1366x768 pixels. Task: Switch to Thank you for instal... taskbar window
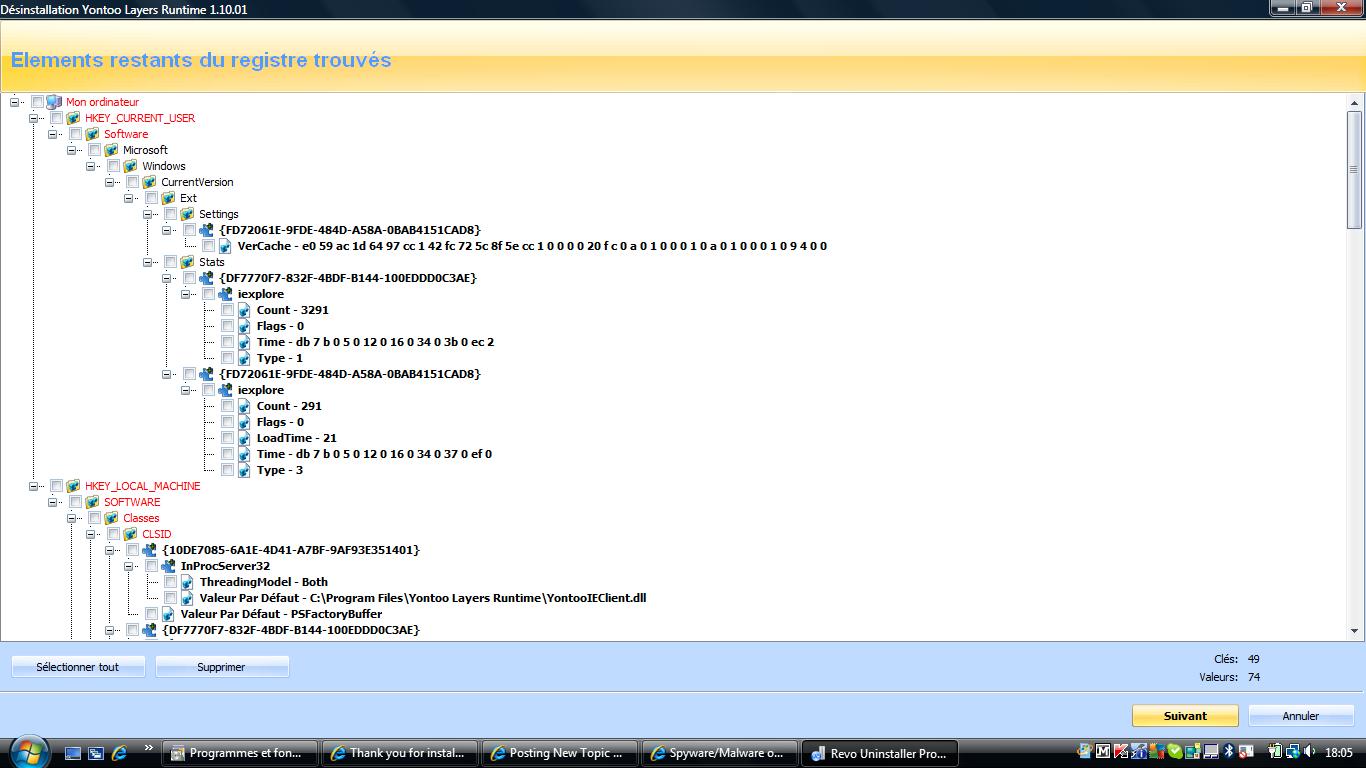pyautogui.click(x=400, y=753)
